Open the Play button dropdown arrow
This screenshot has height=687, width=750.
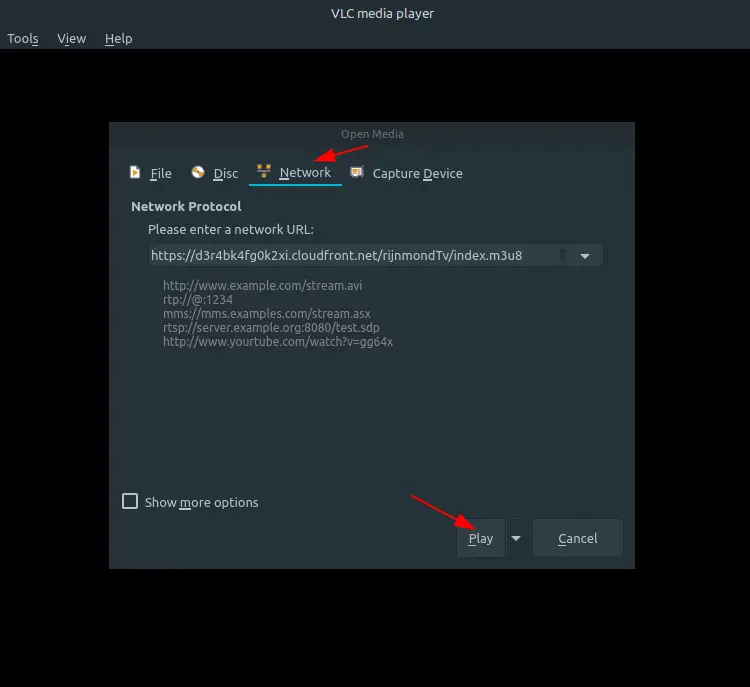tap(516, 538)
